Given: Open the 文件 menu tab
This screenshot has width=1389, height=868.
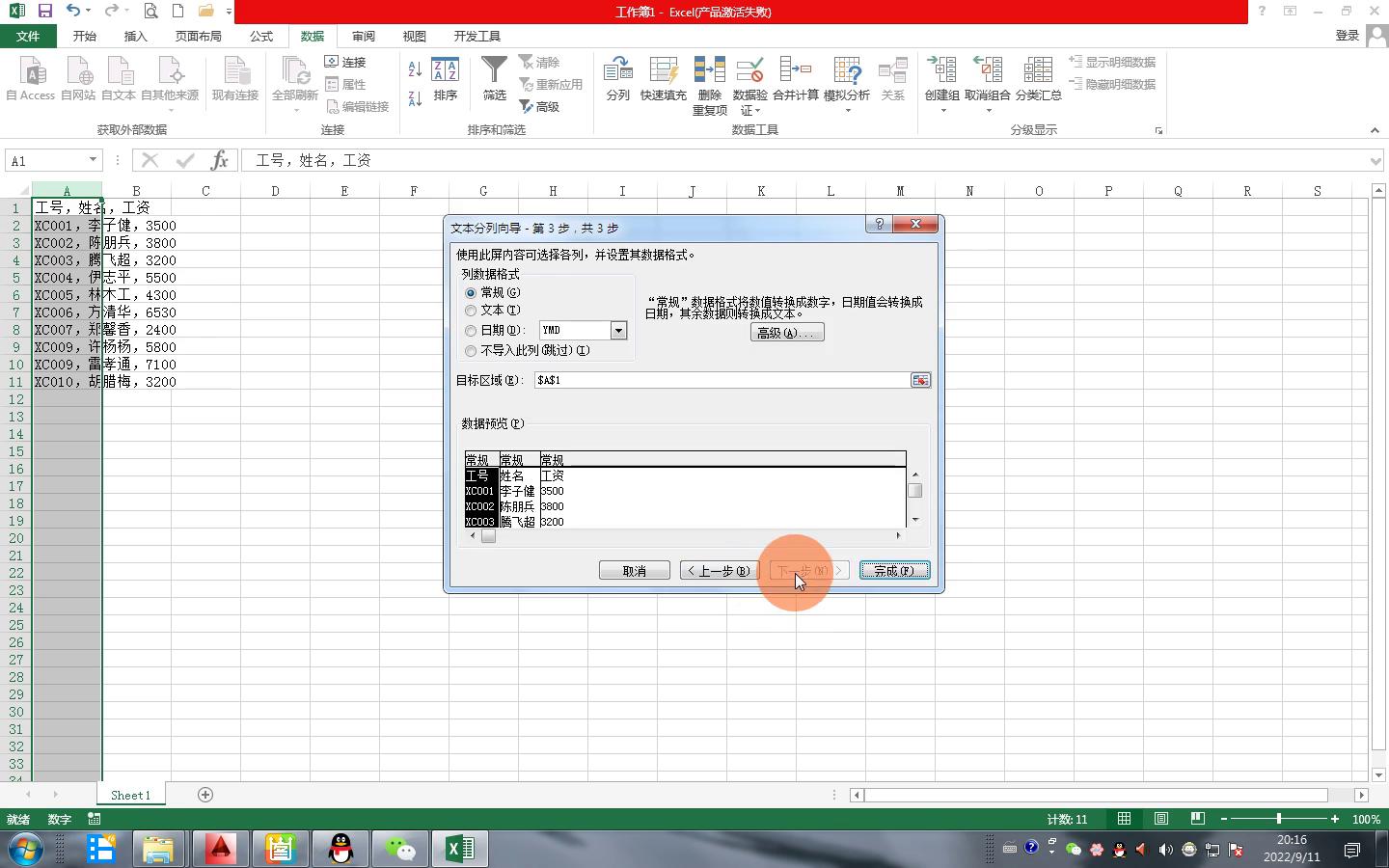Looking at the screenshot, I should click(x=28, y=36).
